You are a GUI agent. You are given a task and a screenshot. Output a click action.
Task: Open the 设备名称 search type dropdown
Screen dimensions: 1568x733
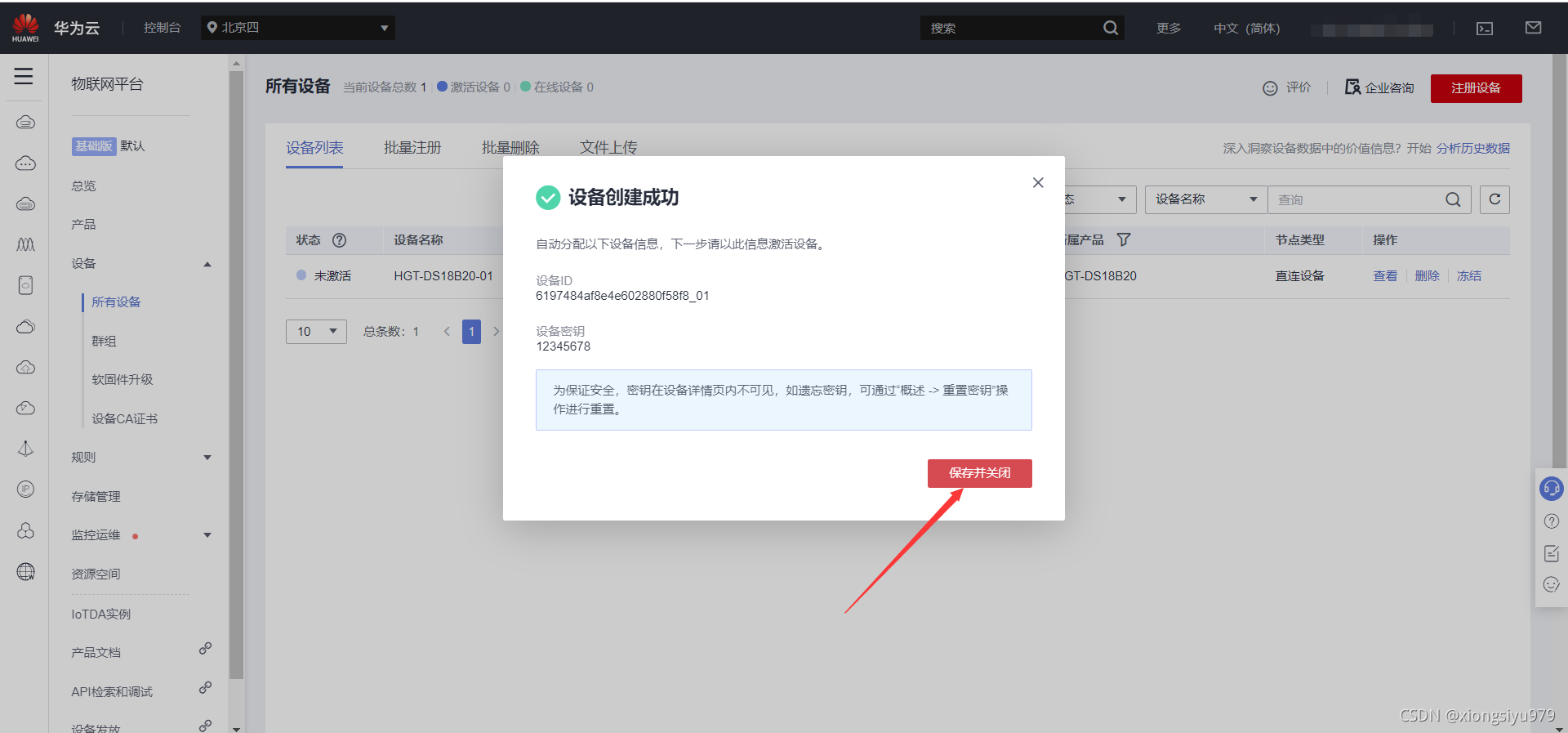click(x=1205, y=199)
